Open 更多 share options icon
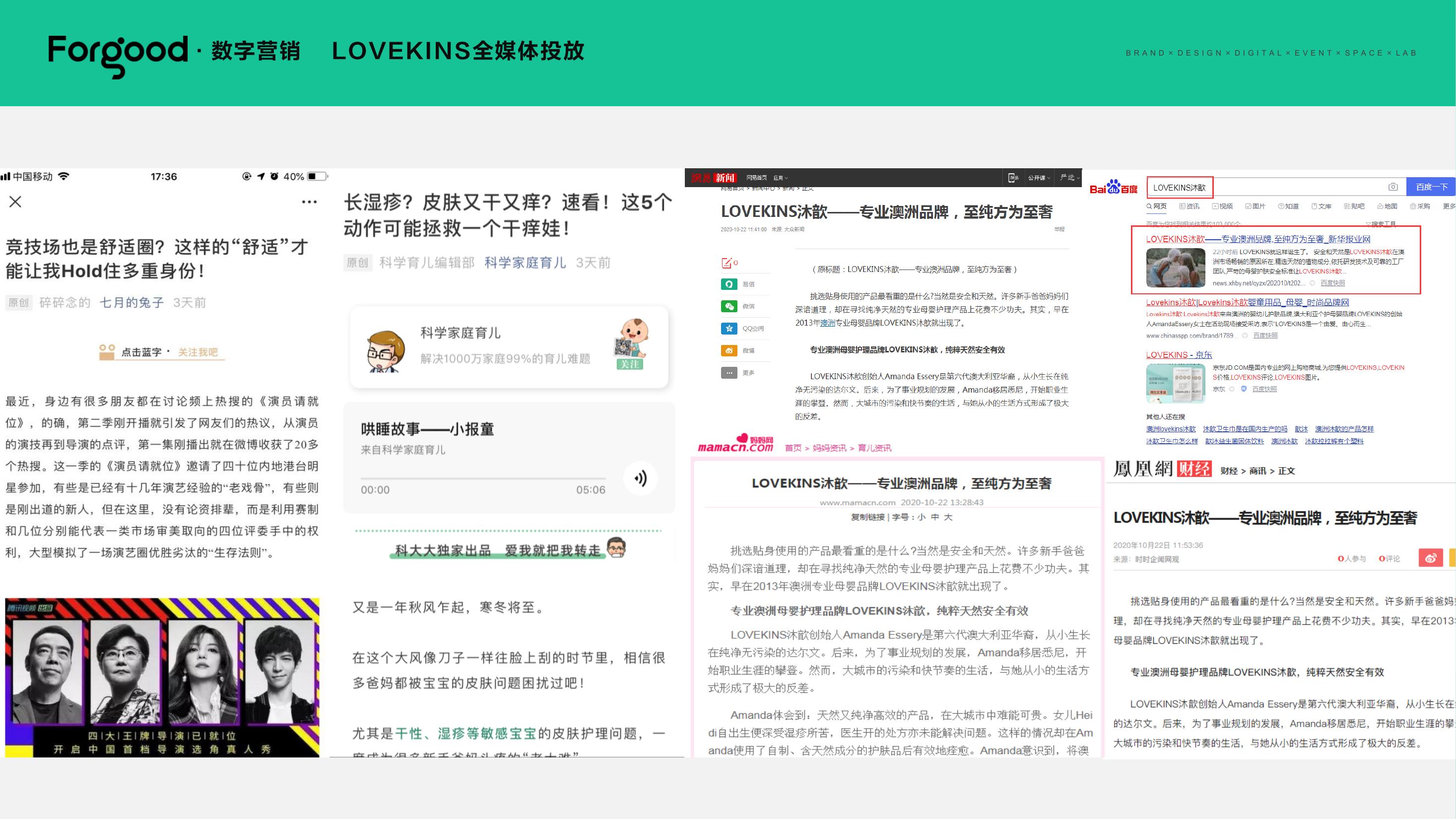The image size is (1456, 819). pos(729,373)
